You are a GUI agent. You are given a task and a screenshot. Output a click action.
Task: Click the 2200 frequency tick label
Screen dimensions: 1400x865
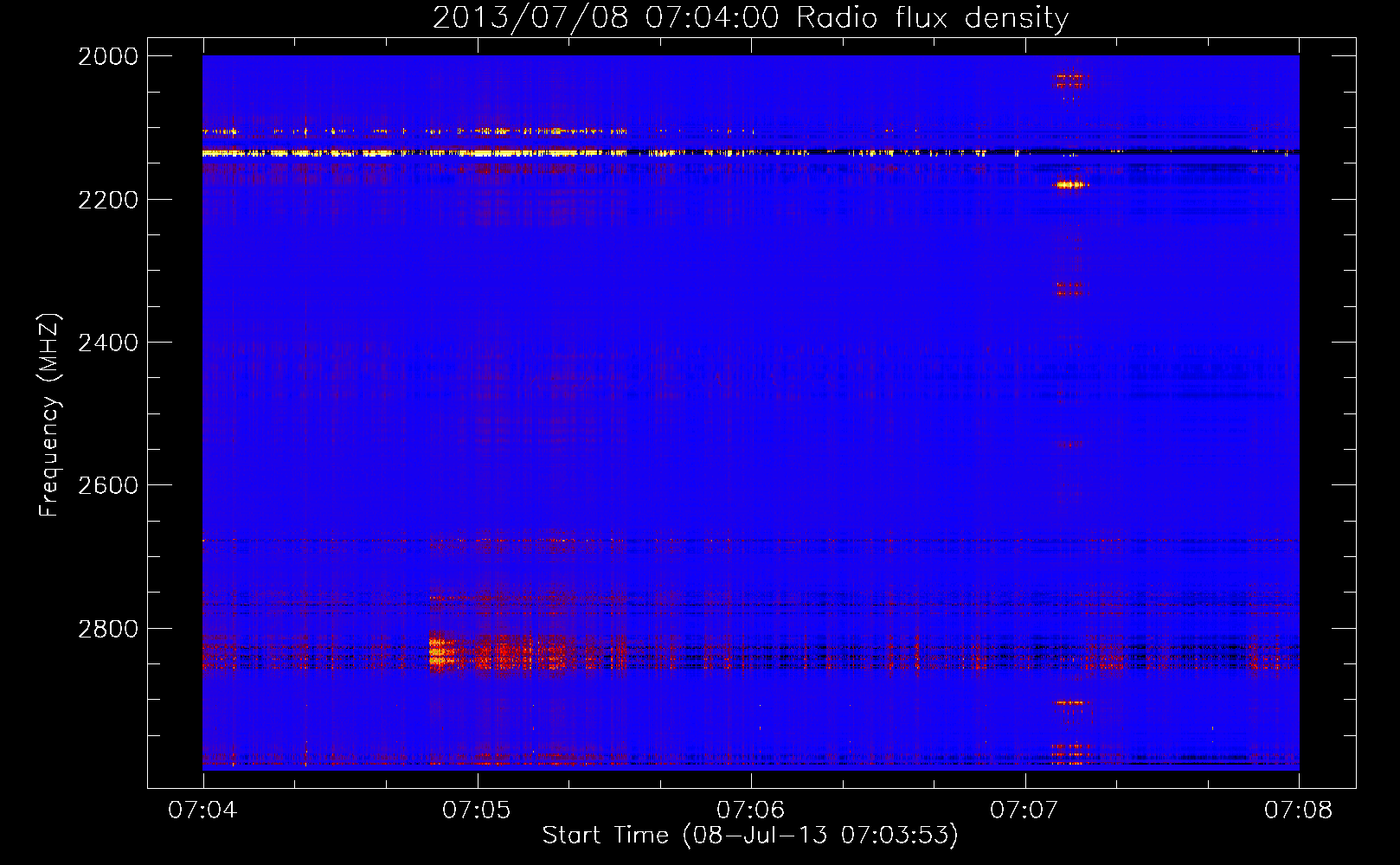[x=108, y=200]
